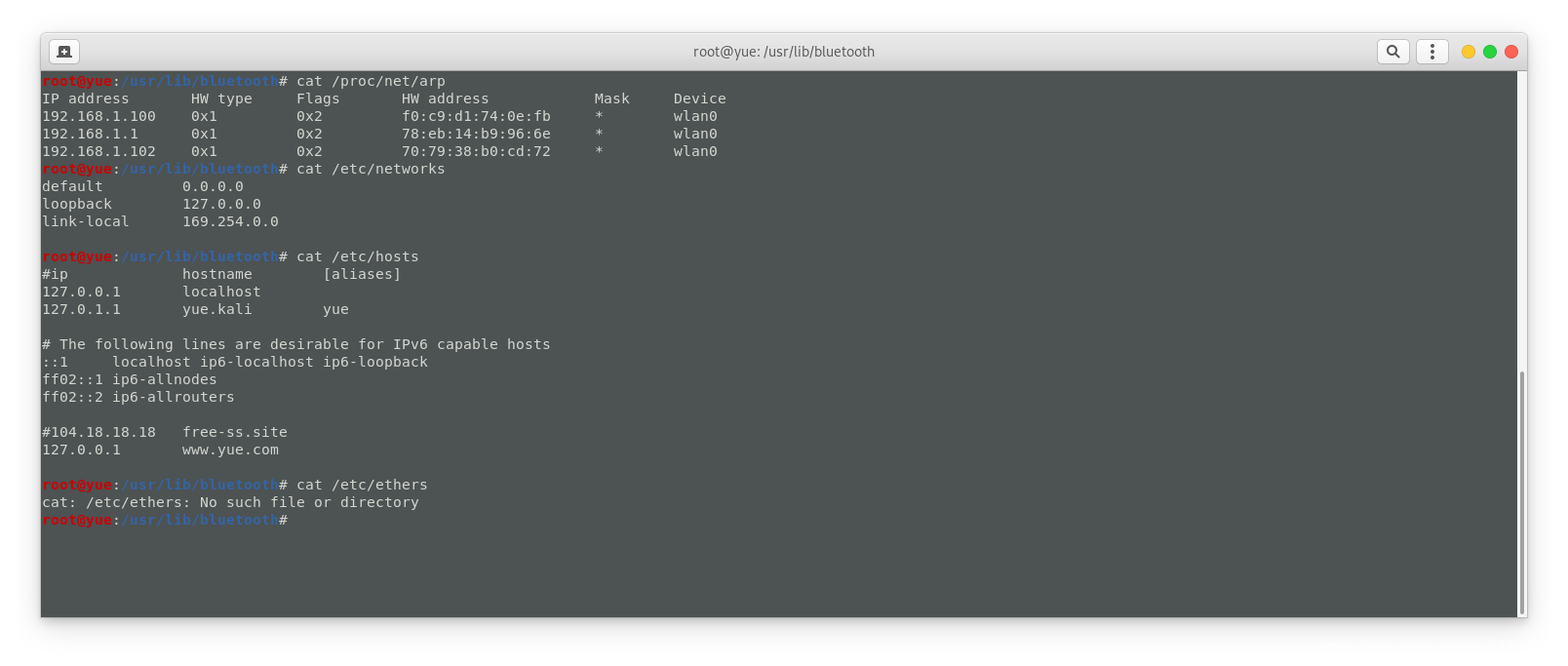This screenshot has height=666, width=1568.
Task: Click the 'ip6-allrouters' entry
Action: click(174, 397)
